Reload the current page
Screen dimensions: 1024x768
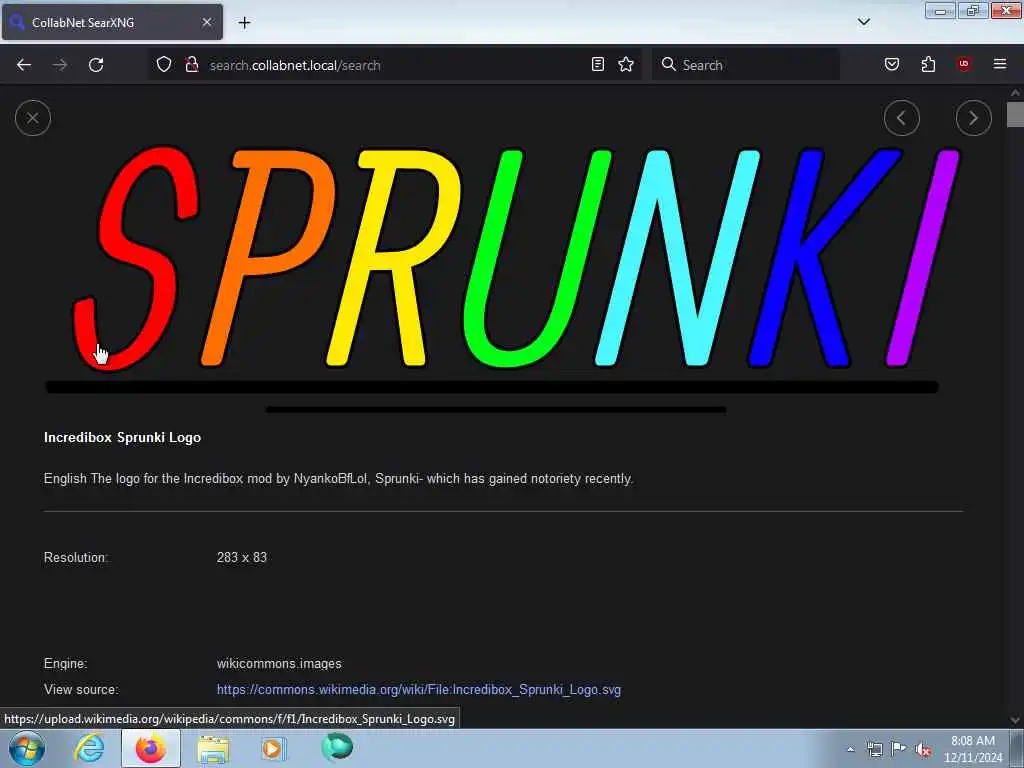(96, 65)
